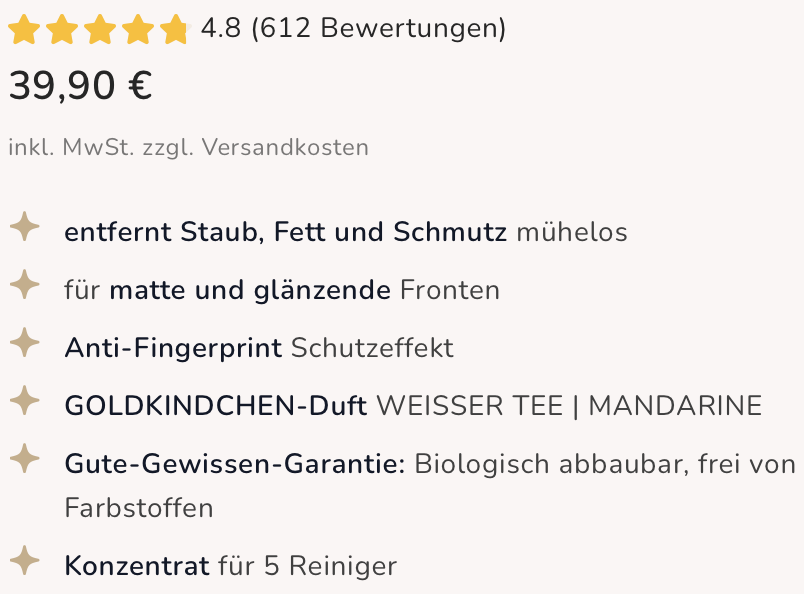Click the sparkle icon beside Konzentrat
The height and width of the screenshot is (594, 804).
coord(25,561)
